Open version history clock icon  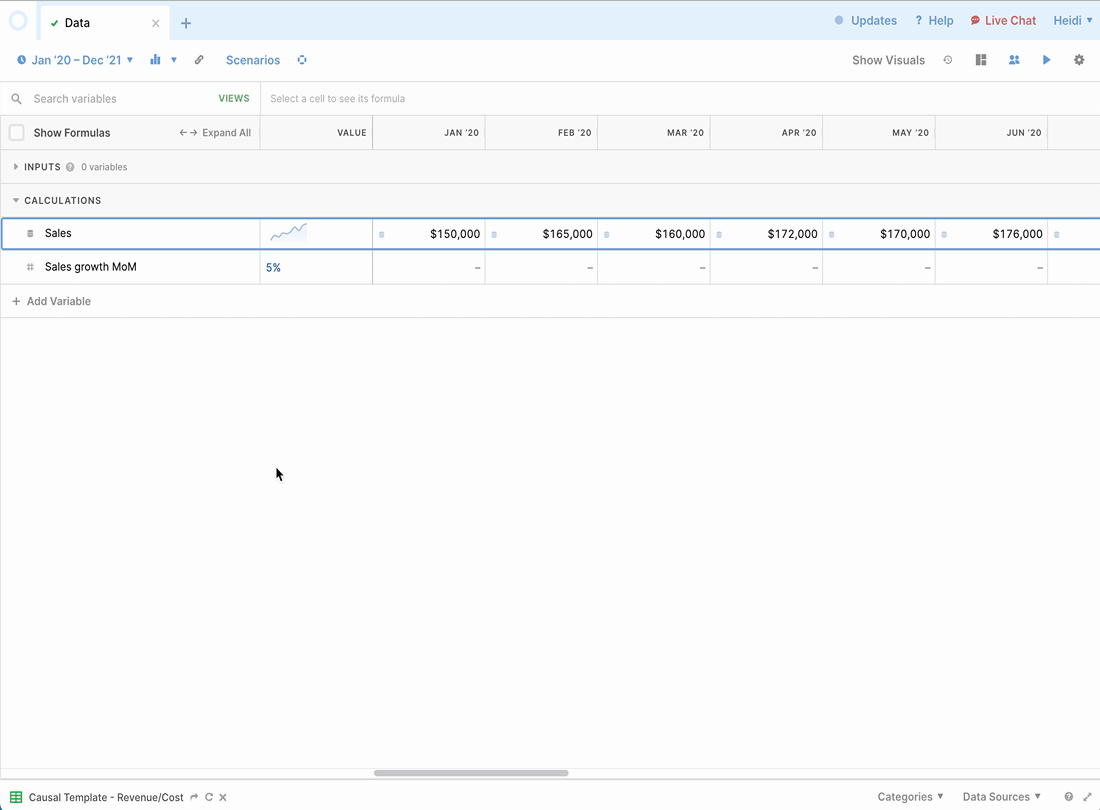948,60
